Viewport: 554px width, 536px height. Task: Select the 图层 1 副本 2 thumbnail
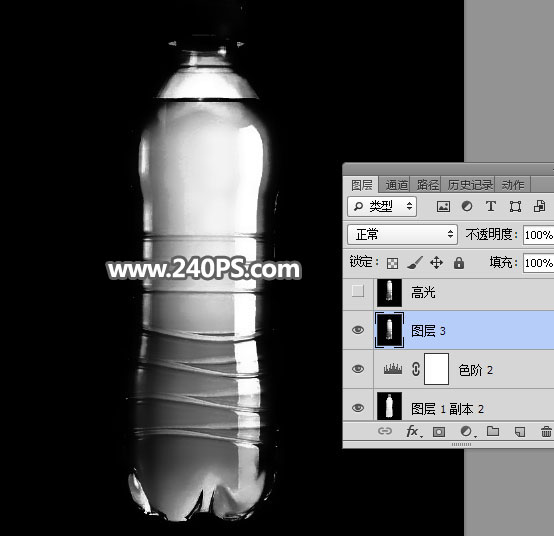(389, 406)
